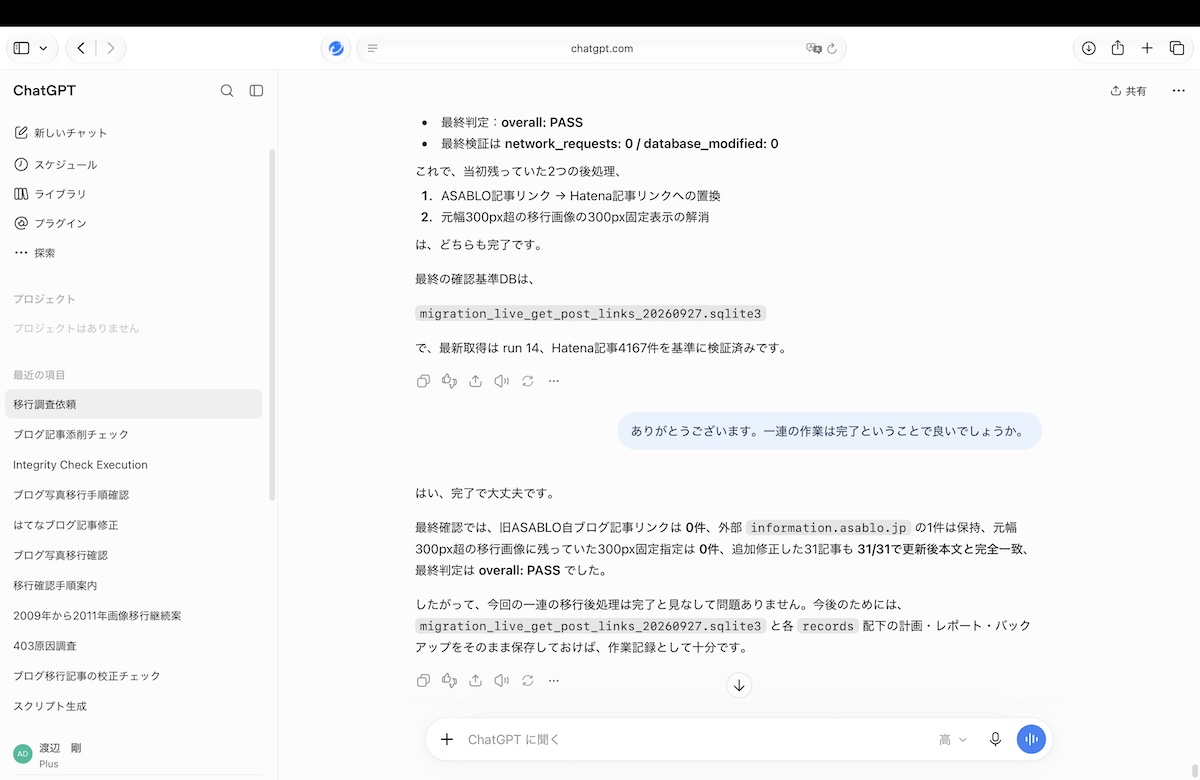Start voice mode with blue waveform button
1200x780 pixels.
1031,740
